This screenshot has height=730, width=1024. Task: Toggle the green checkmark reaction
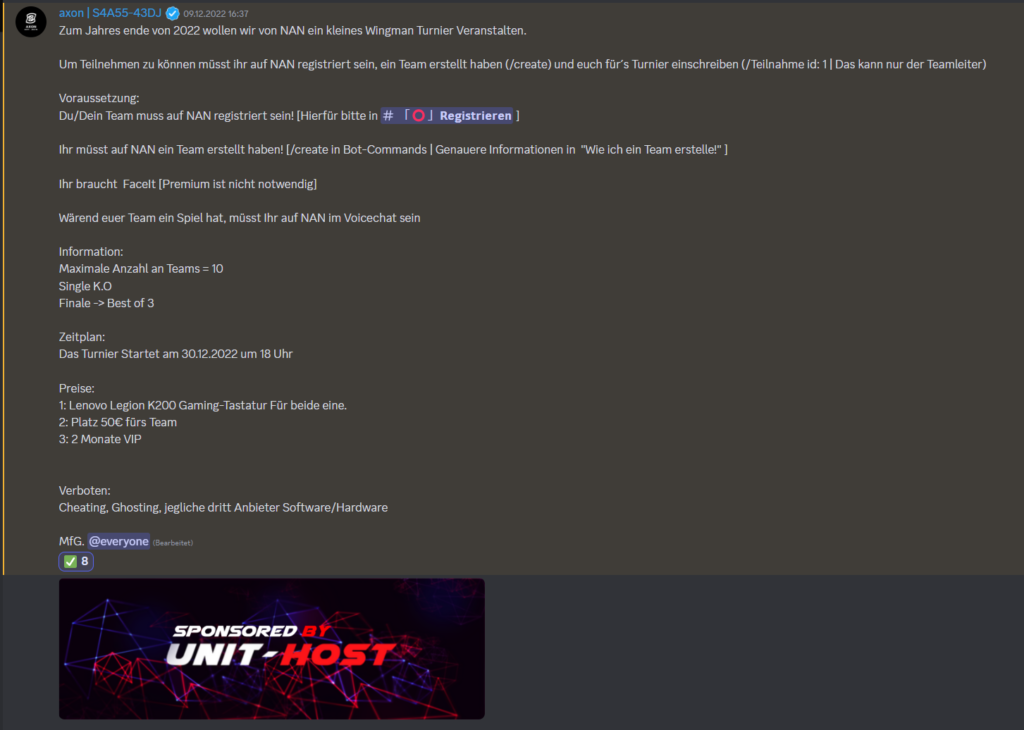tap(76, 562)
